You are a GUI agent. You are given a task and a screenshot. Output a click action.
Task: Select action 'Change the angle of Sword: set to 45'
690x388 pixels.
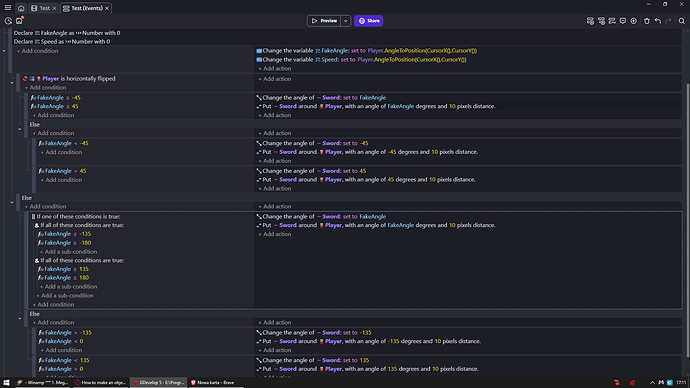pyautogui.click(x=311, y=171)
